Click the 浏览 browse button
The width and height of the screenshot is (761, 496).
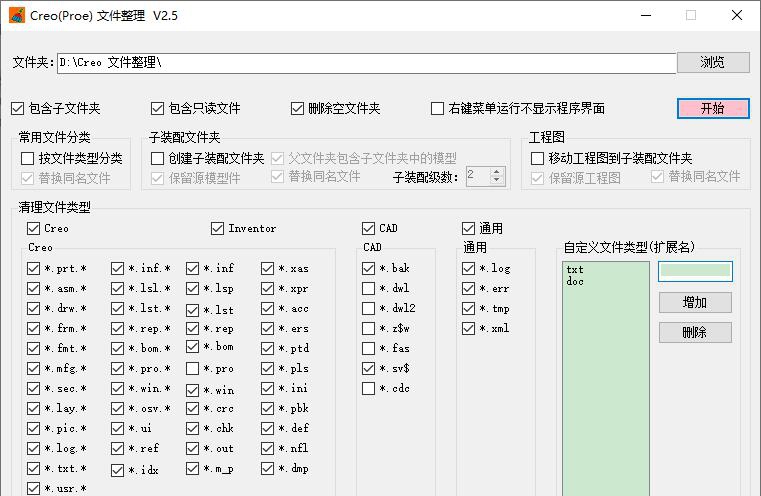(x=713, y=62)
